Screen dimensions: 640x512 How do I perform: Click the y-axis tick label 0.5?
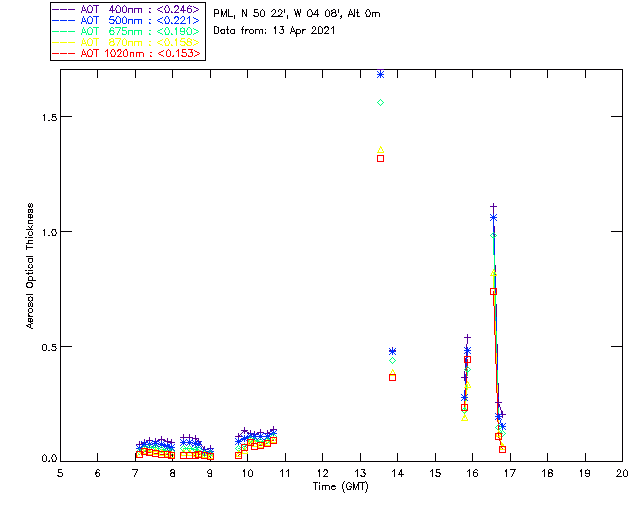pyautogui.click(x=49, y=347)
